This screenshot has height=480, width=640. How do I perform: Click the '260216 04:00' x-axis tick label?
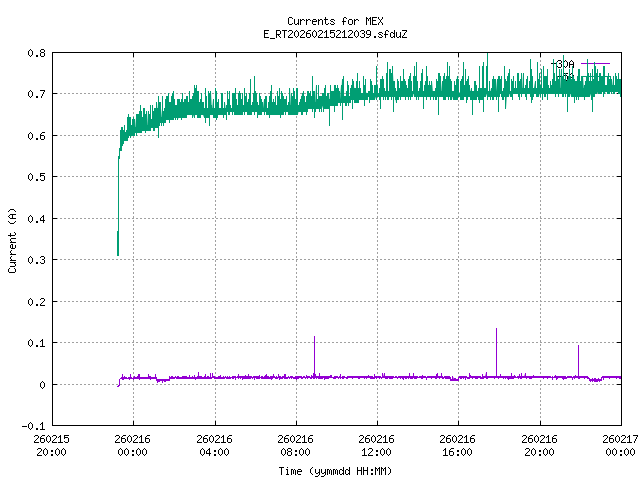point(214,444)
